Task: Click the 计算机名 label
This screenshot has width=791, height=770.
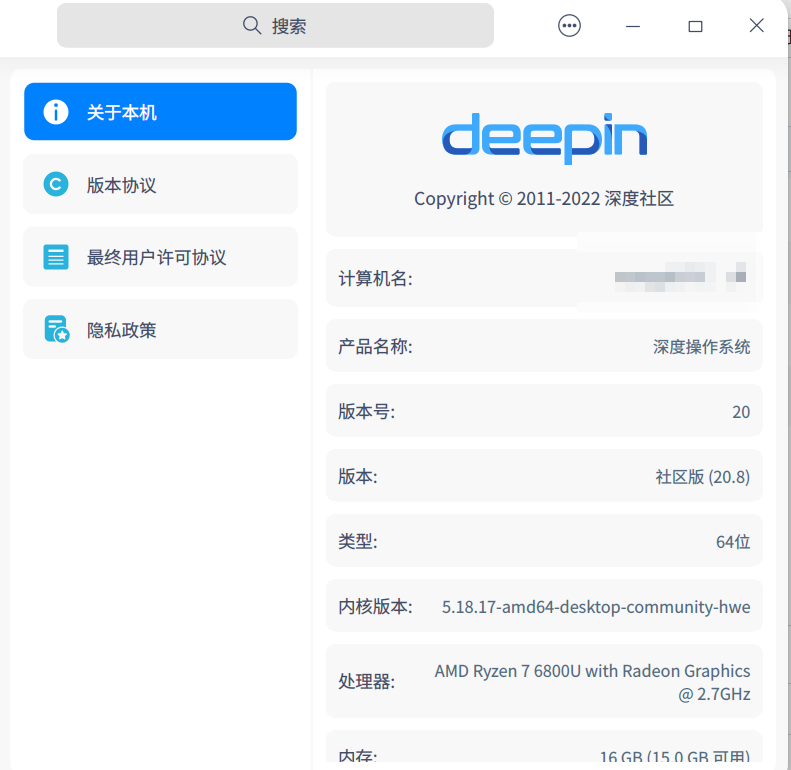Action: click(x=375, y=278)
